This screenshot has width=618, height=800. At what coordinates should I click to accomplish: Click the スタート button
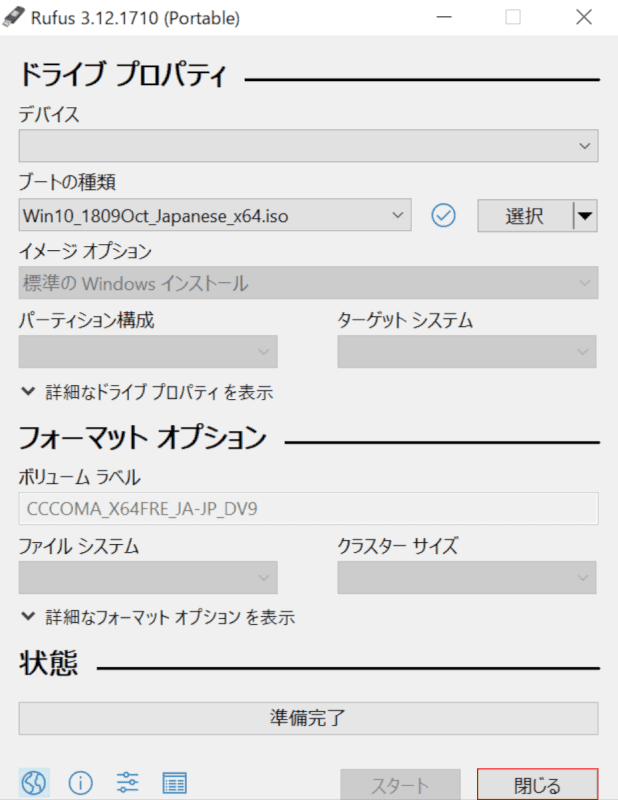(x=401, y=785)
